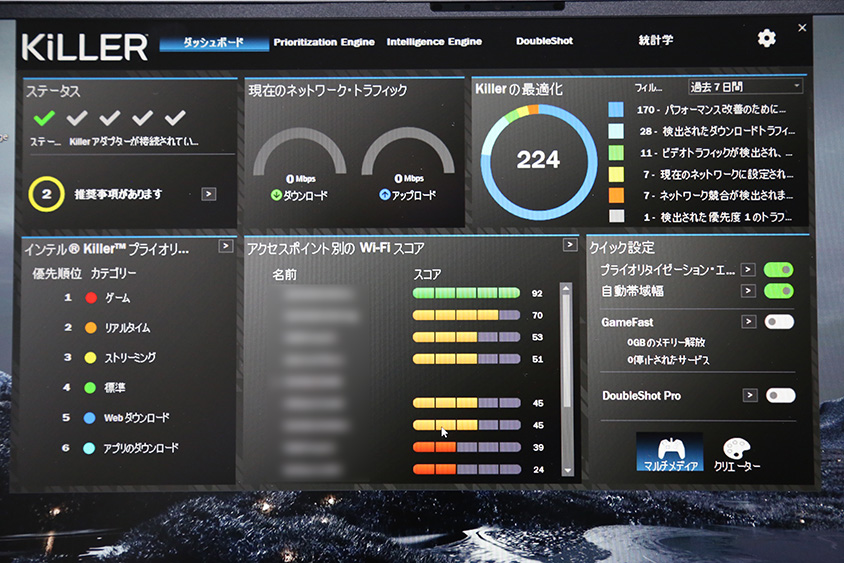844x563 pixels.
Task: Expand Prioritization Engine quick setting arrow
Action: (748, 269)
